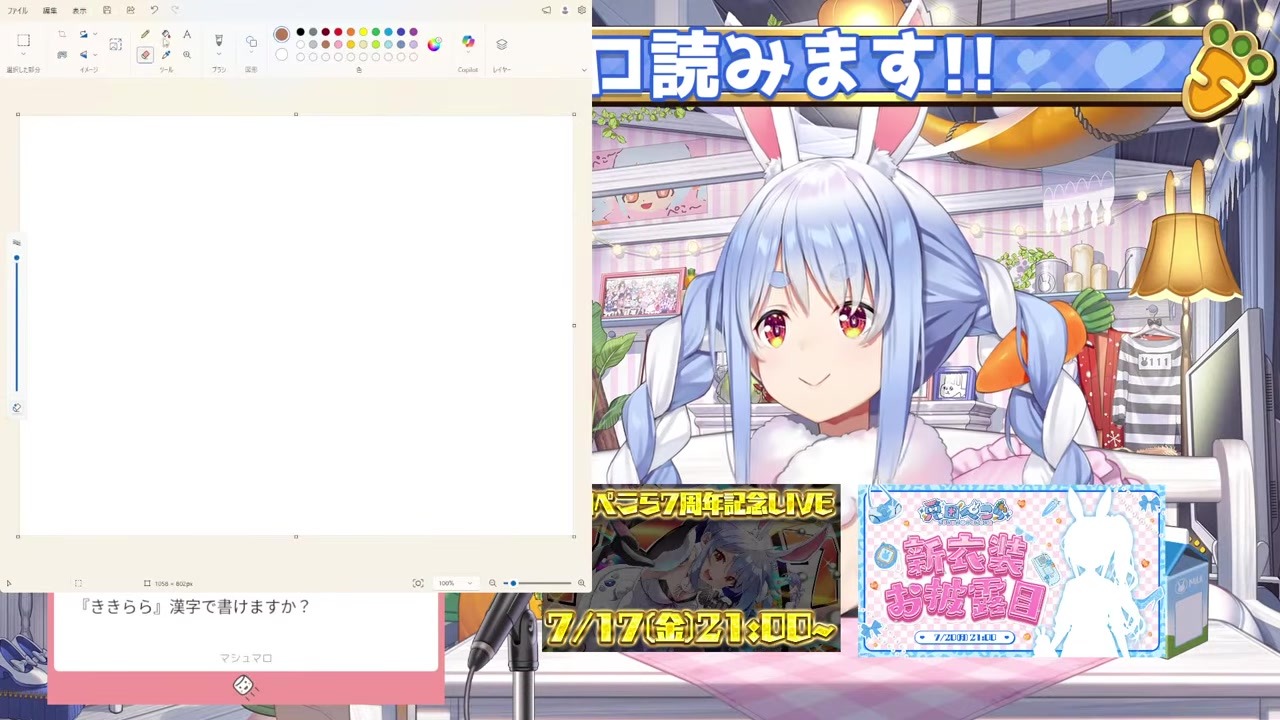Click the white drawing canvas

pyautogui.click(x=296, y=325)
